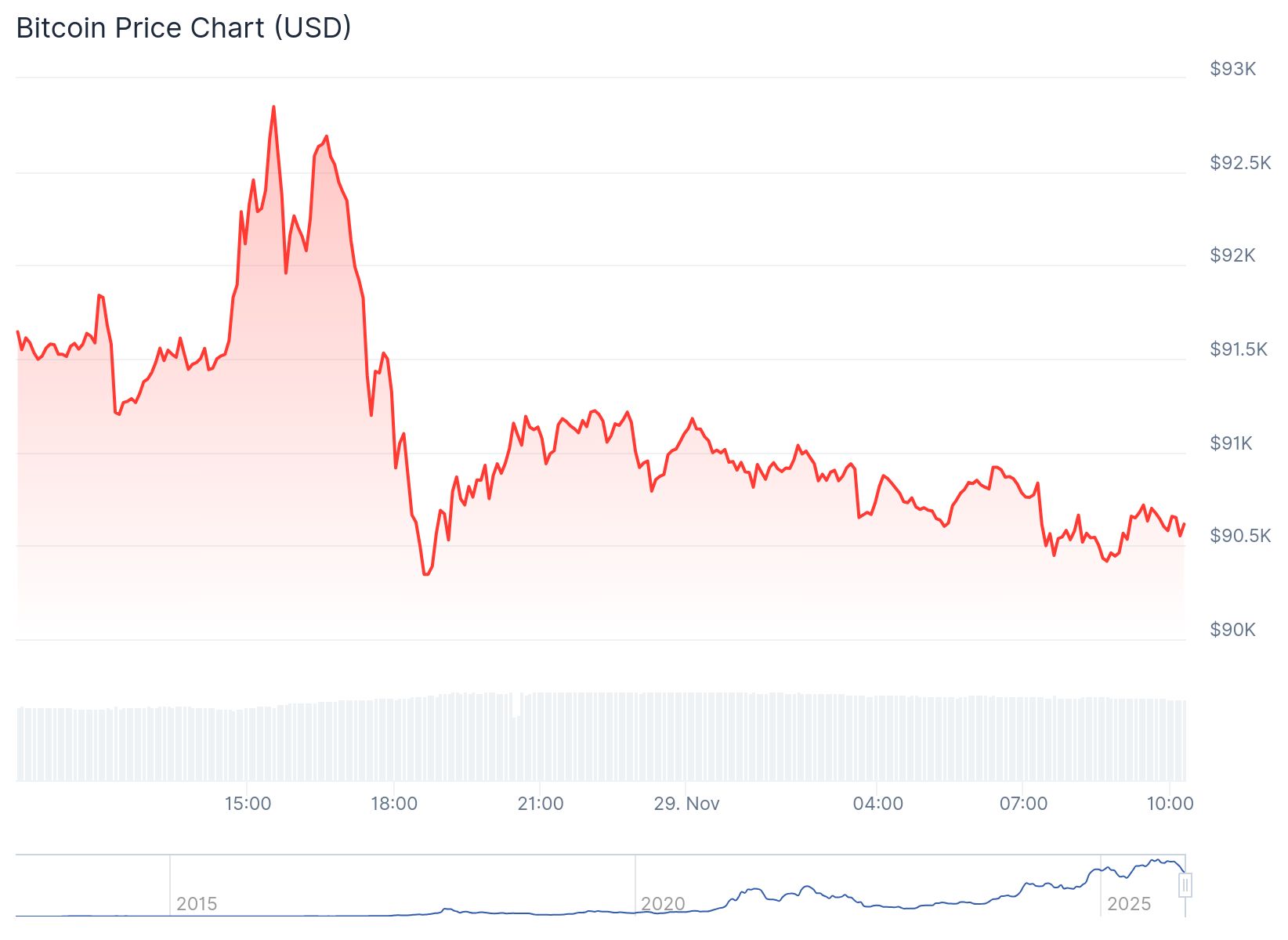
Task: Click the 10:00 time axis label
Action: [x=1170, y=804]
